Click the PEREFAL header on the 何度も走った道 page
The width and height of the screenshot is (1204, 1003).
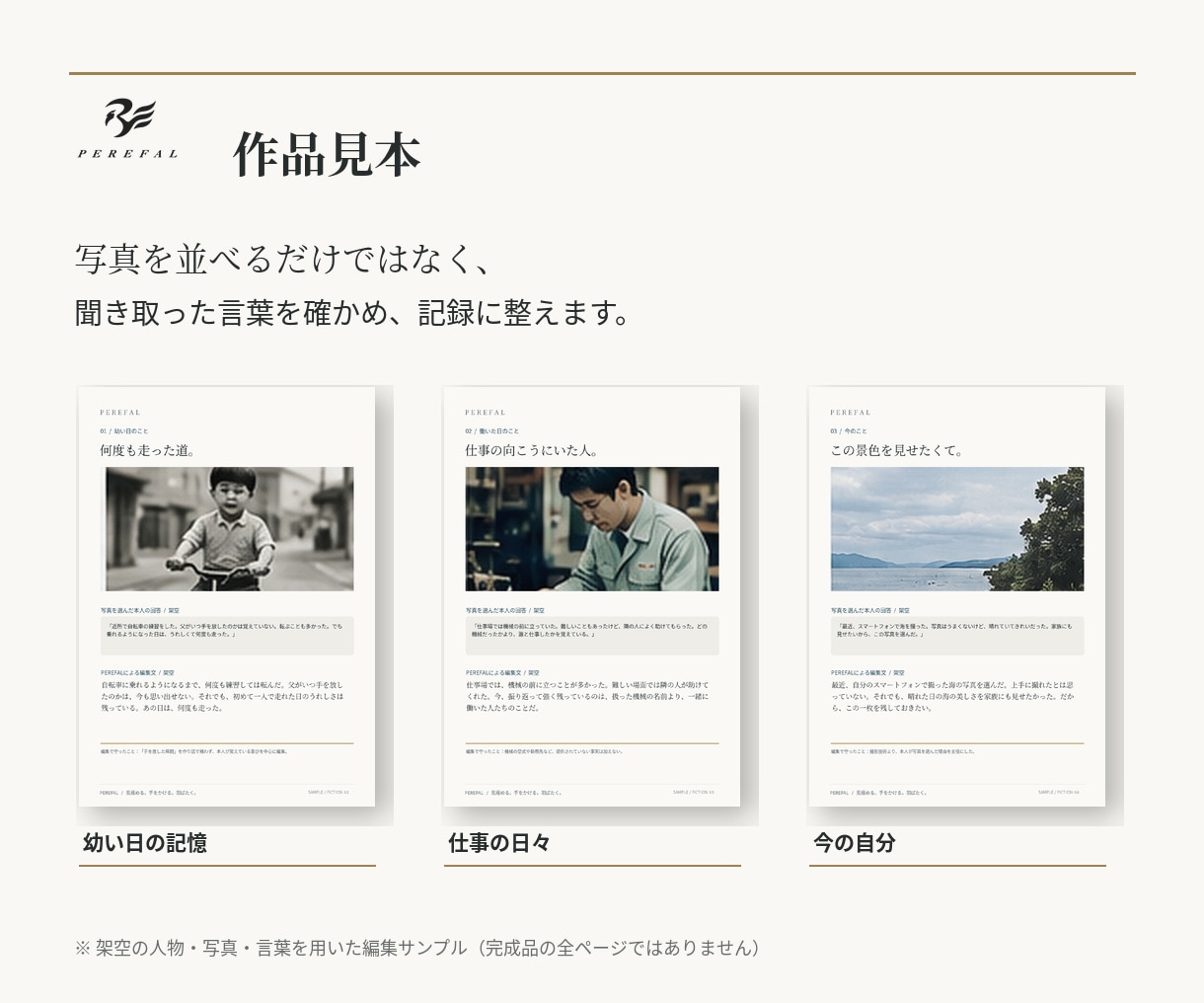tap(120, 413)
